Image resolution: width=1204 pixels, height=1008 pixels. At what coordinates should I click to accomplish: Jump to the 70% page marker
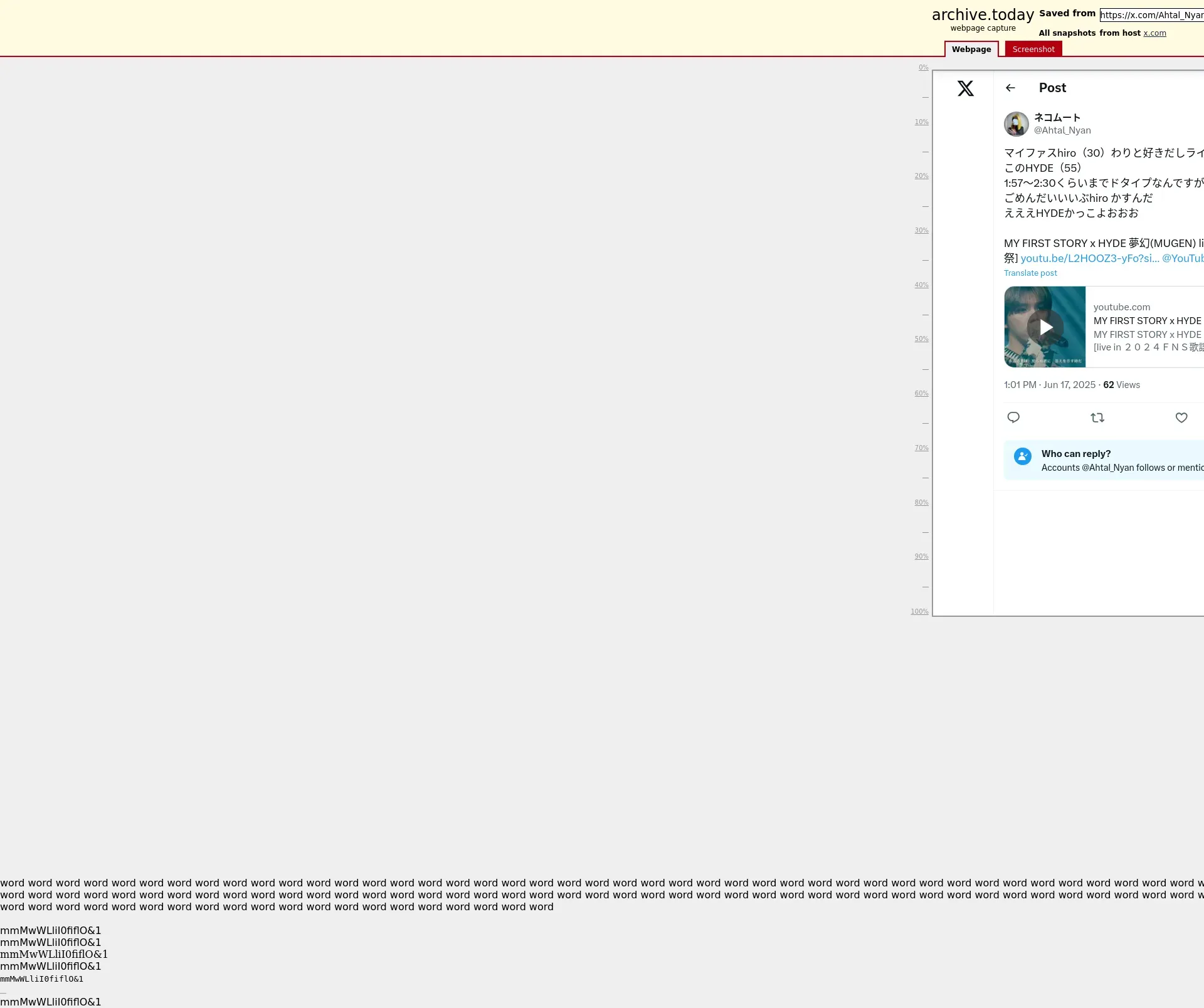pyautogui.click(x=921, y=448)
